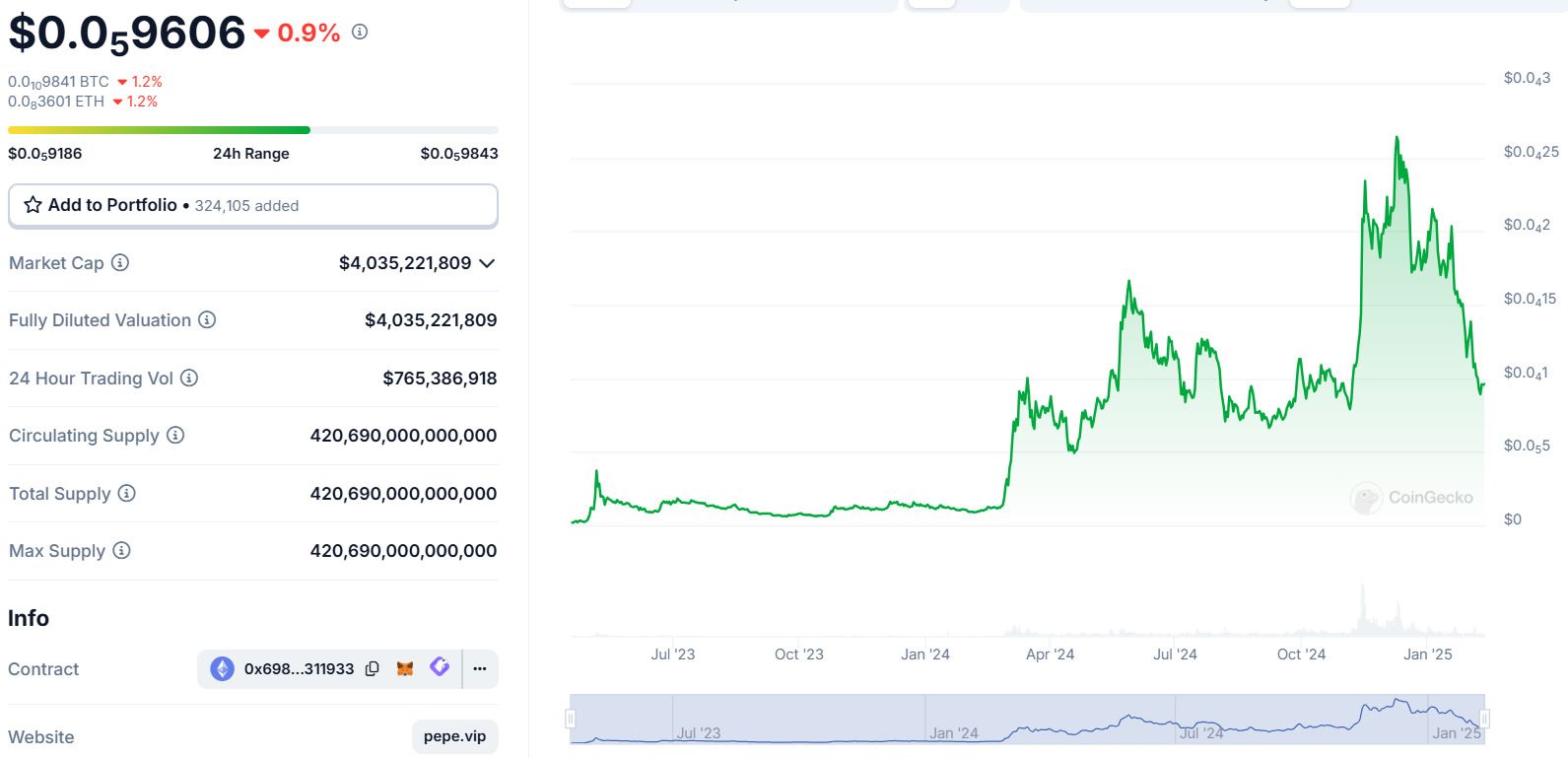Click the info icon beside the 0.9% price change
This screenshot has width=1568, height=758.
tap(360, 32)
